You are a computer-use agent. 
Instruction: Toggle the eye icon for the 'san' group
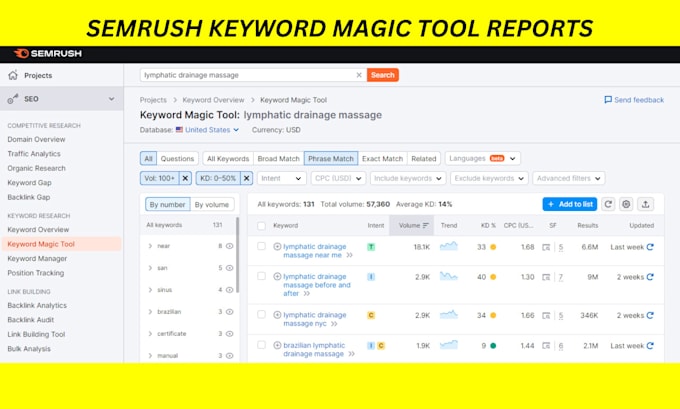[x=229, y=268]
